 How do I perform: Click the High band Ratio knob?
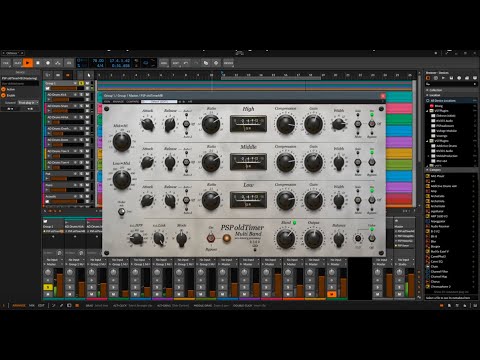coord(211,124)
